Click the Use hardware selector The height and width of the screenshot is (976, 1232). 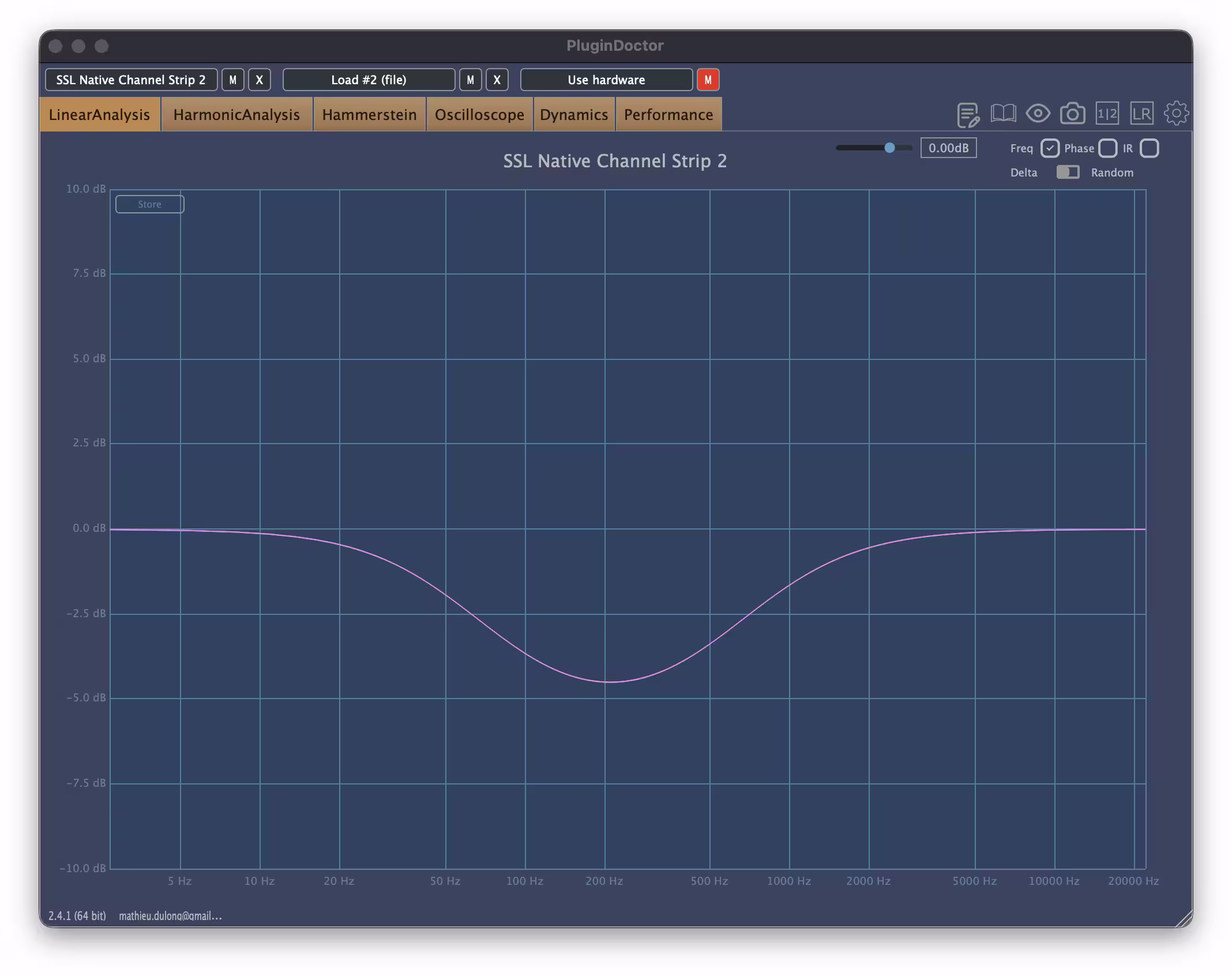pyautogui.click(x=606, y=80)
